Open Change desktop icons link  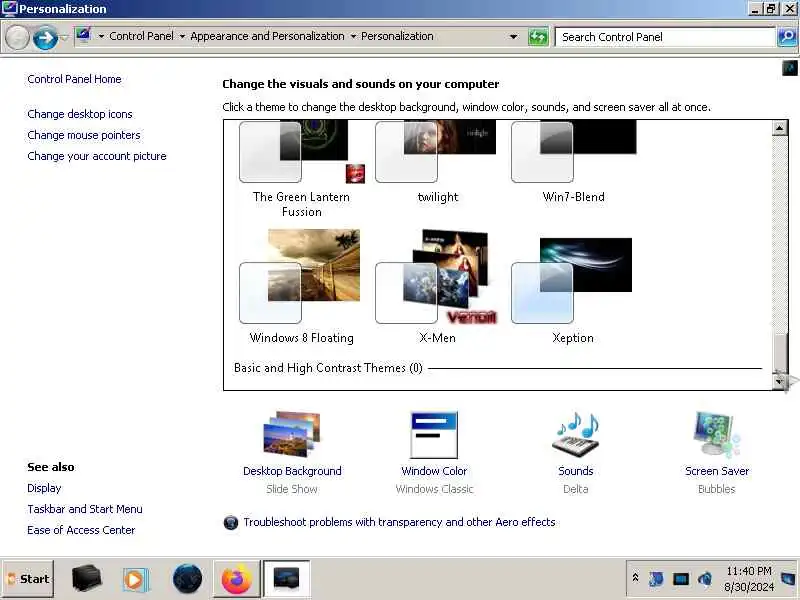[x=80, y=114]
